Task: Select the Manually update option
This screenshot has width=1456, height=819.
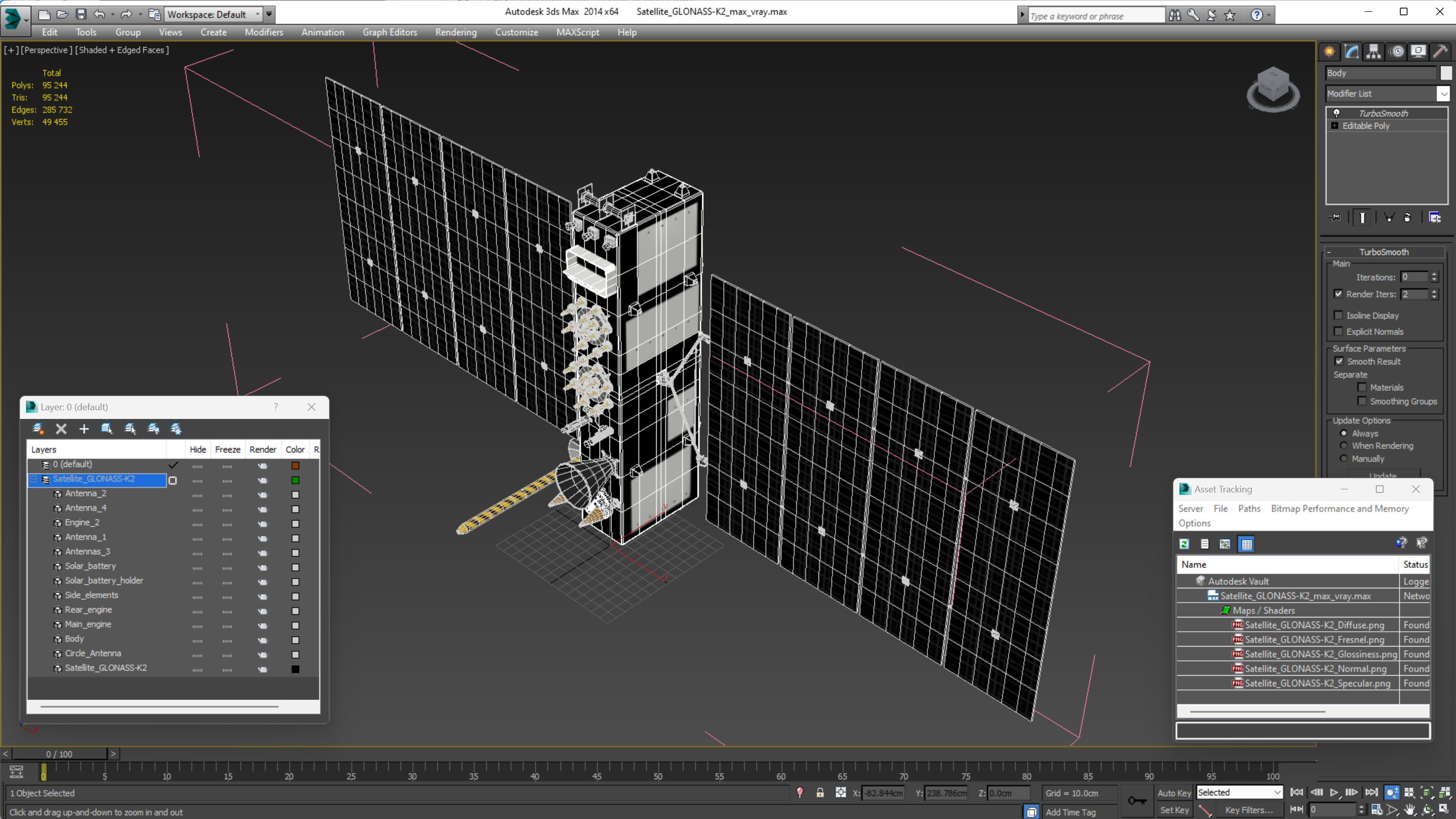Action: (x=1344, y=458)
